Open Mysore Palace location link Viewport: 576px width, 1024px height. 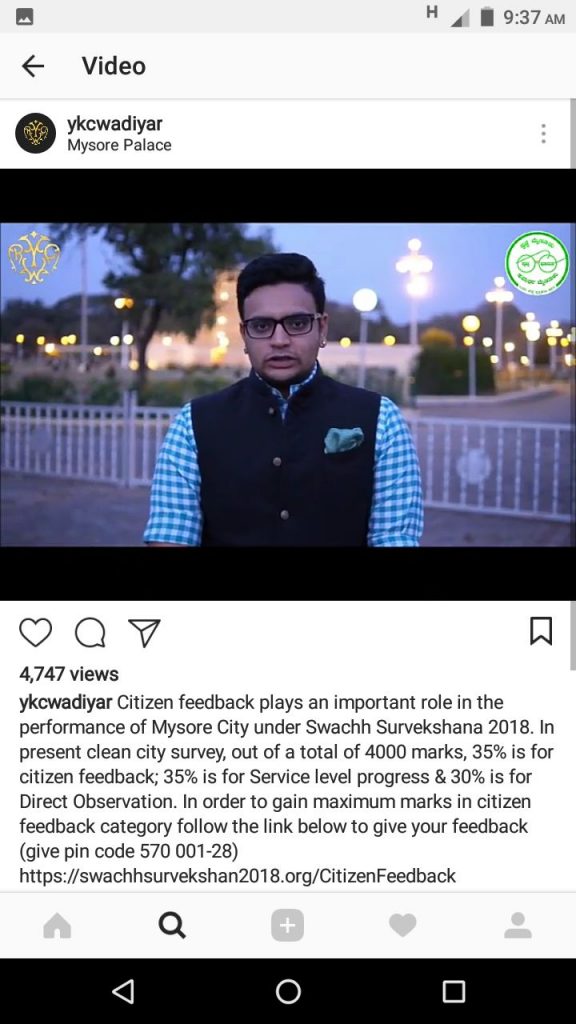pyautogui.click(x=120, y=145)
